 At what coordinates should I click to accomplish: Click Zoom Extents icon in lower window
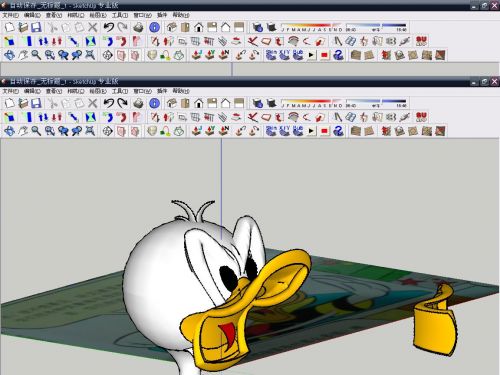tap(90, 131)
